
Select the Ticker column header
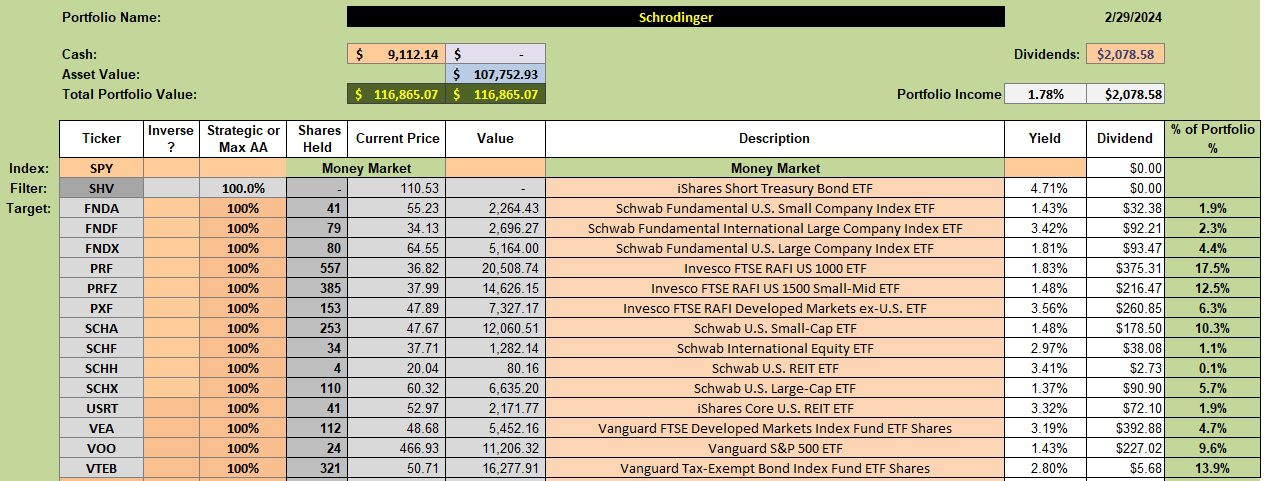[x=101, y=139]
